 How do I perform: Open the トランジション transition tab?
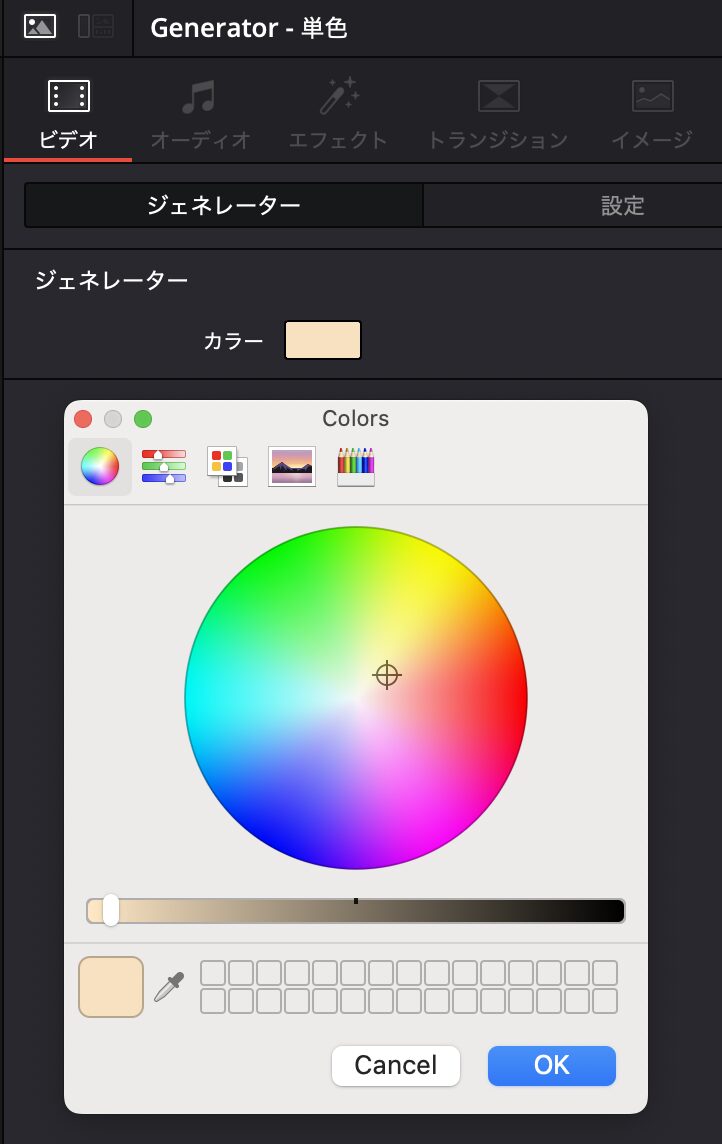click(498, 115)
